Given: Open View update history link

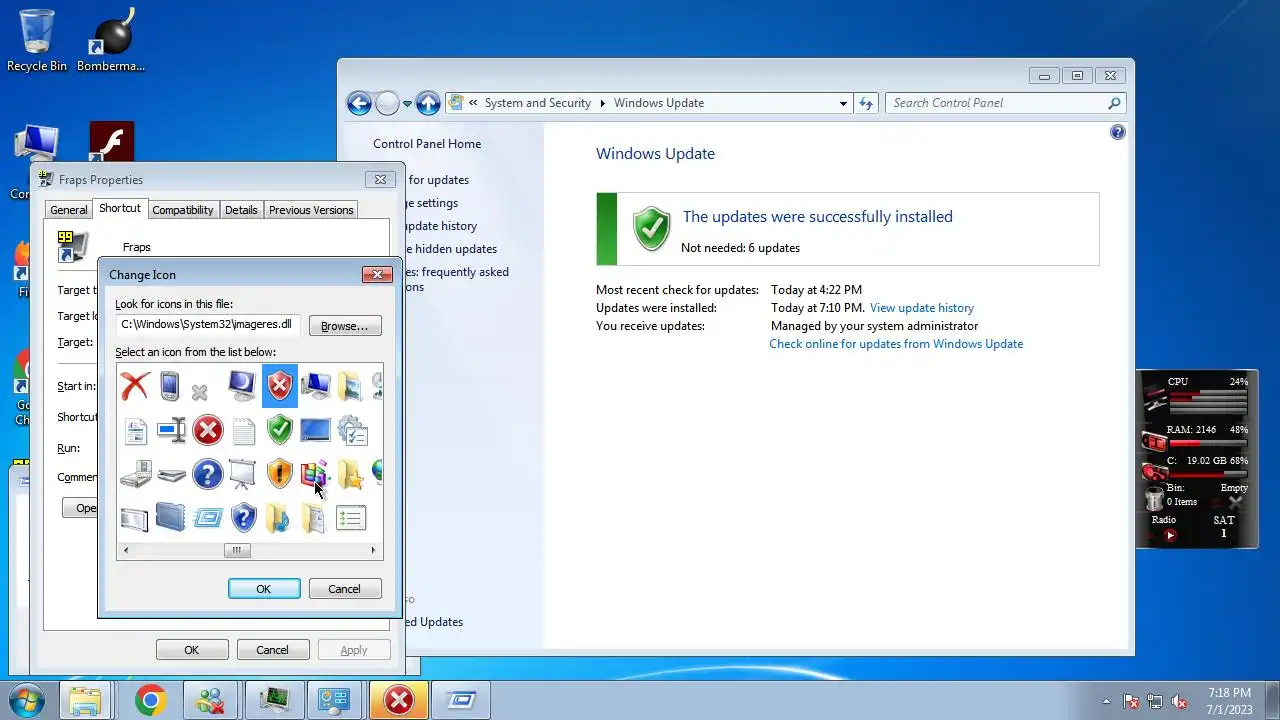Looking at the screenshot, I should (x=922, y=308).
